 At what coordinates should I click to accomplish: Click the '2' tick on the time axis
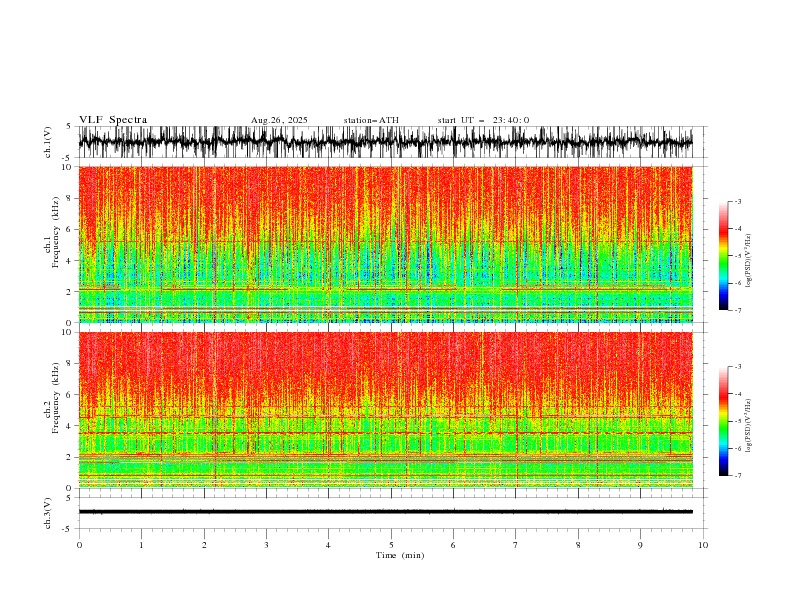tap(204, 545)
